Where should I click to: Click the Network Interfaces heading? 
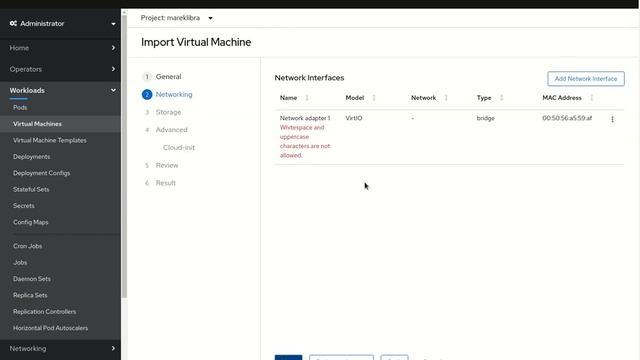[309, 78]
